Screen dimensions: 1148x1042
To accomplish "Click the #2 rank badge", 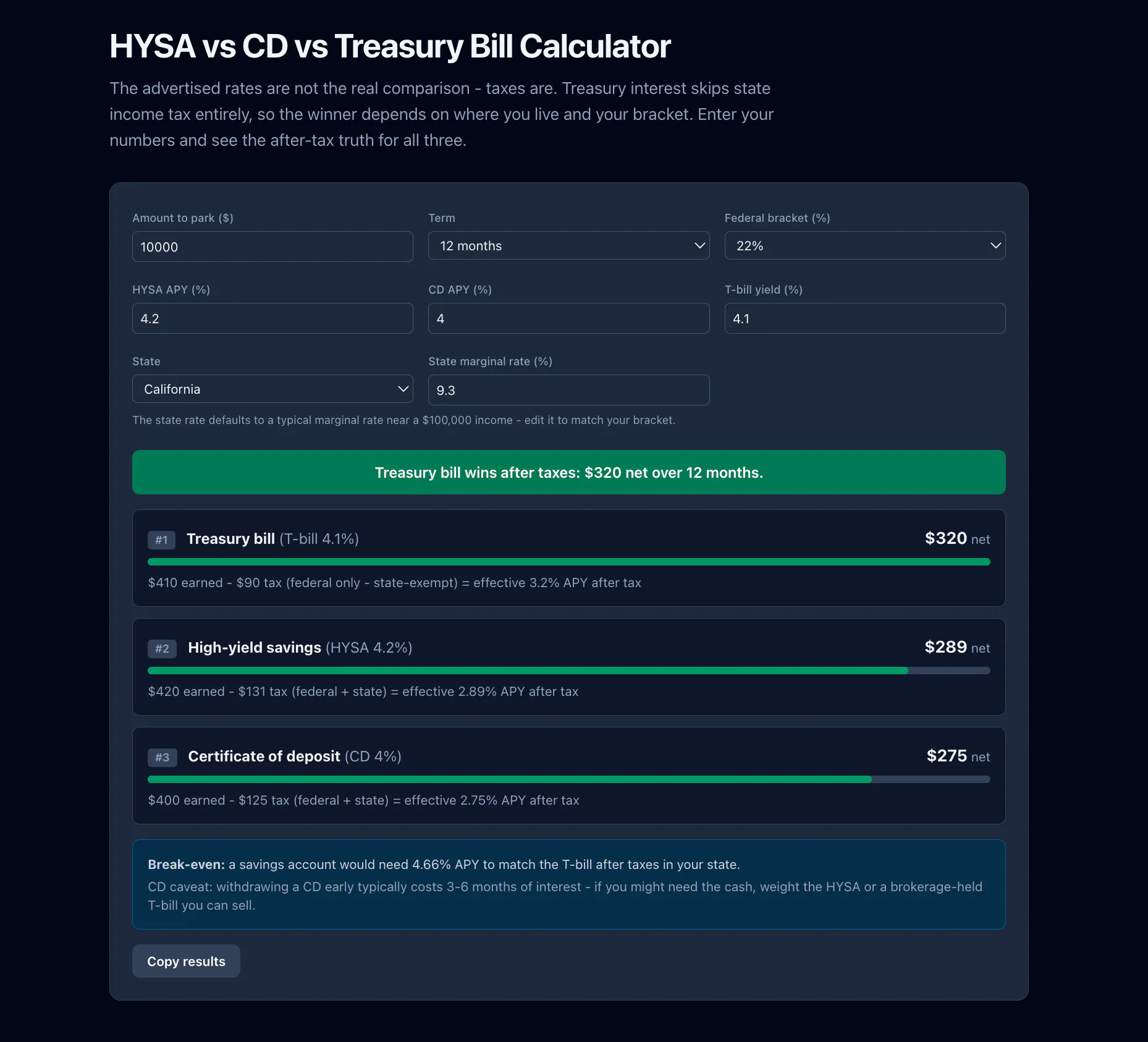I will [162, 648].
